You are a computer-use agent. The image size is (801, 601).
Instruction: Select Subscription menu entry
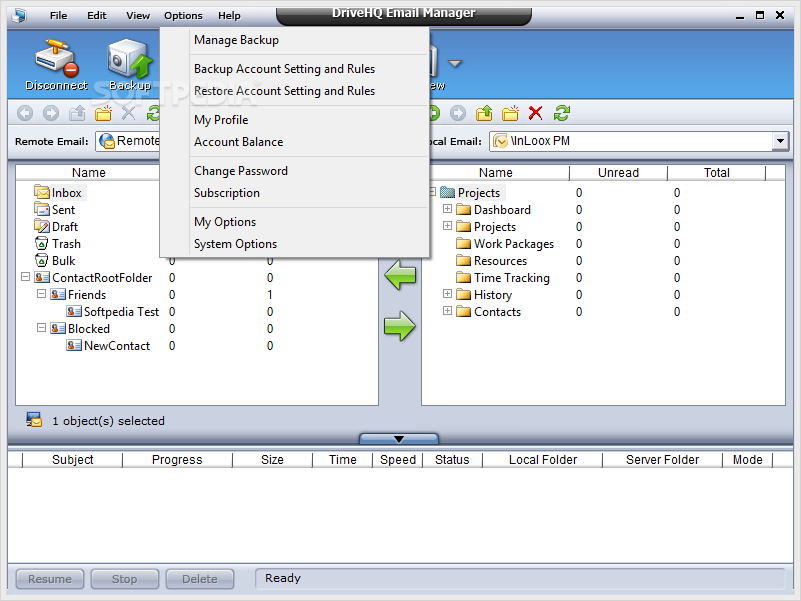click(x=309, y=193)
